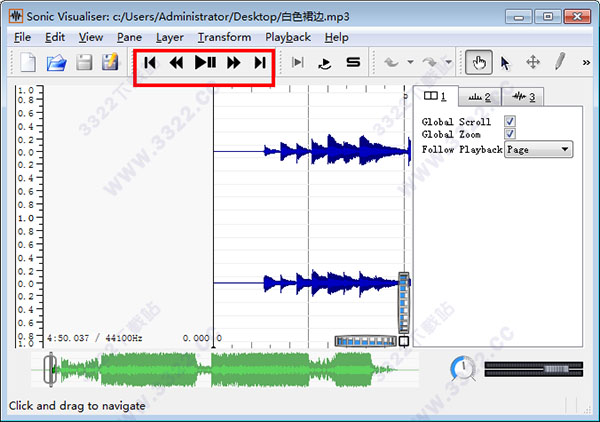Click the Undo arrow icon
This screenshot has height=422, width=600.
(391, 62)
